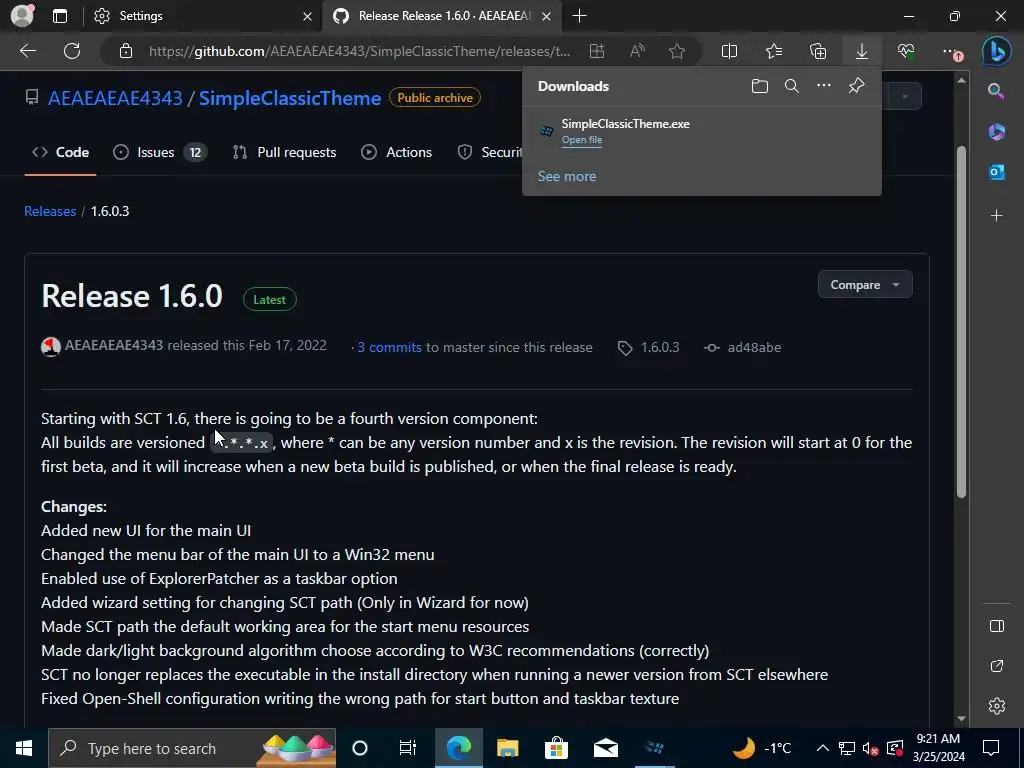This screenshot has width=1024, height=768.
Task: Open Mail app from taskbar
Action: click(605, 748)
